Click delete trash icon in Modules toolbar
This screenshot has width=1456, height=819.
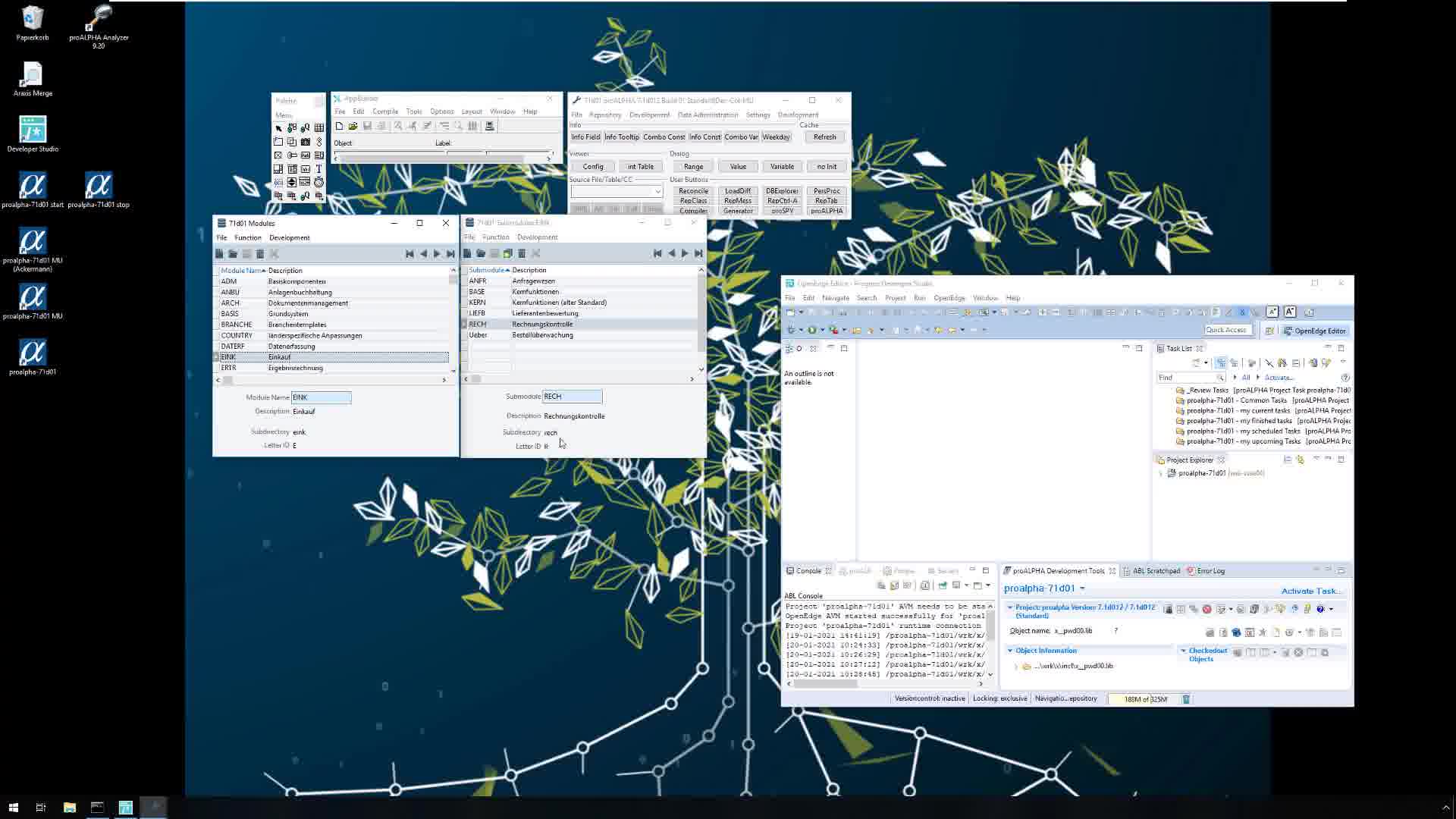point(260,254)
